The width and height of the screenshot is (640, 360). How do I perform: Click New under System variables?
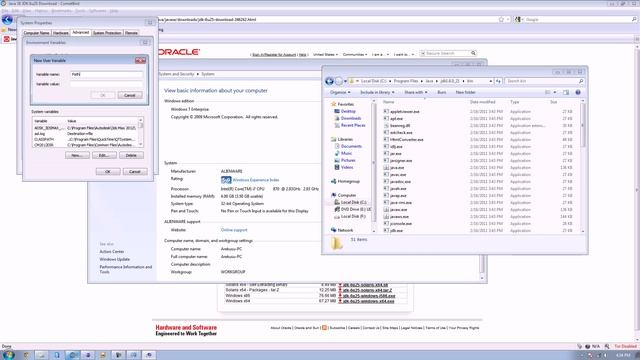click(x=77, y=156)
